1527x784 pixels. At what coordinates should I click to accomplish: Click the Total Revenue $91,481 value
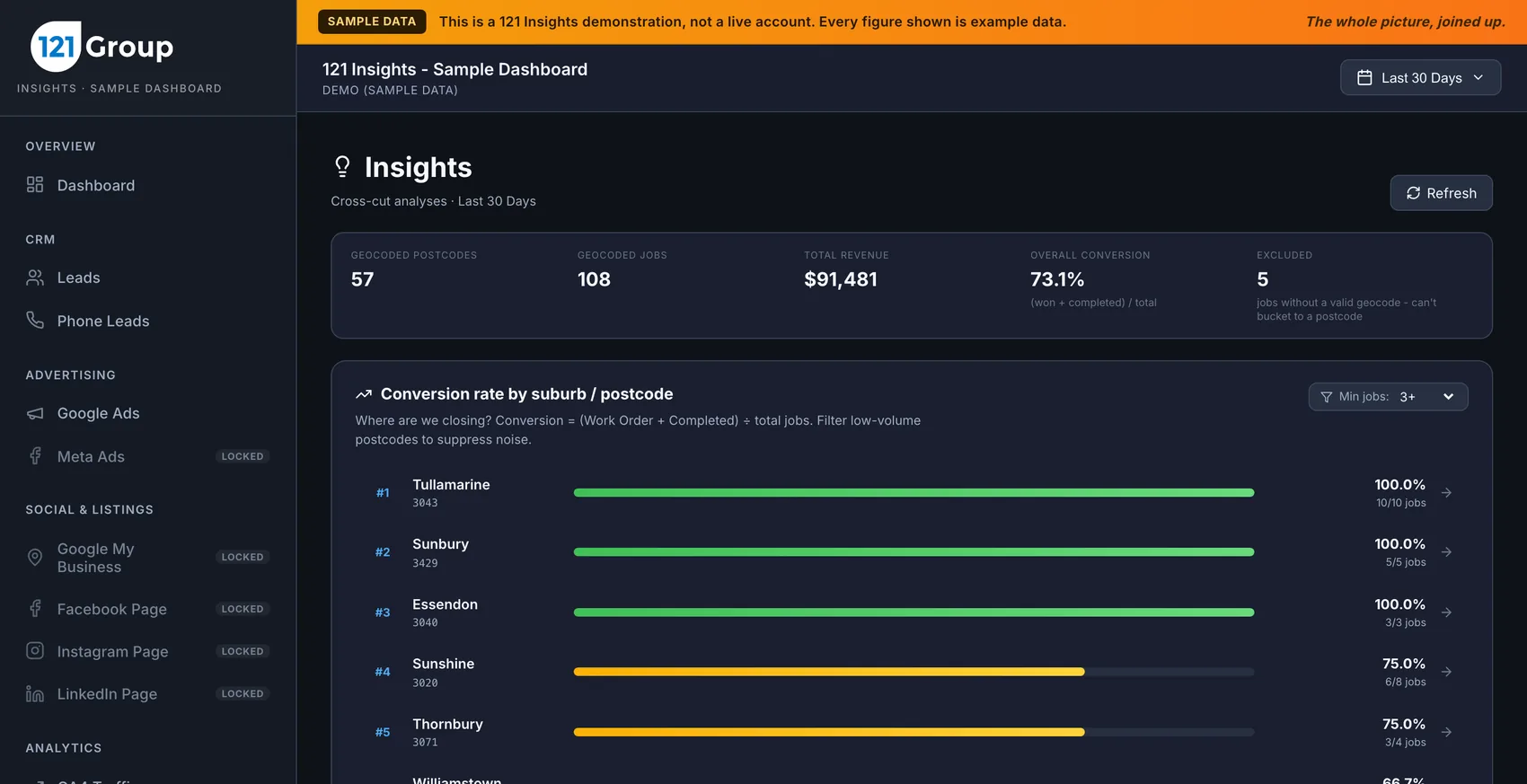tap(841, 279)
